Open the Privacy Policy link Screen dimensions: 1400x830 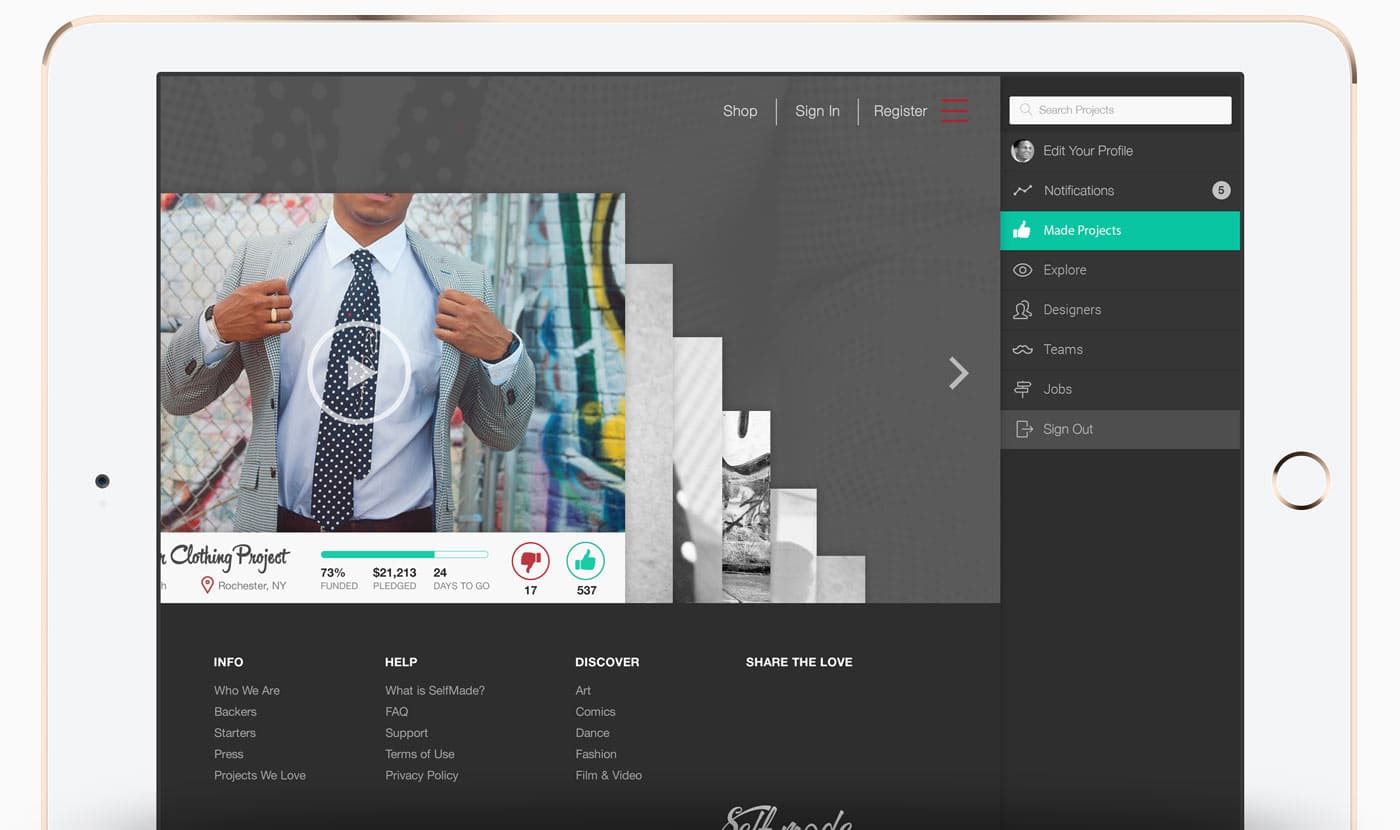pos(422,775)
